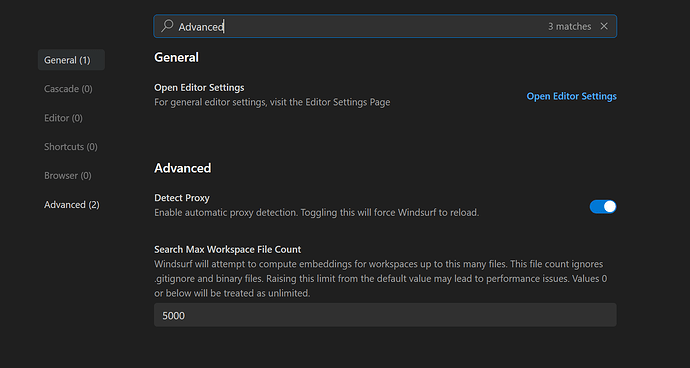The image size is (690, 368).
Task: Select the Advanced (2) category
Action: (72, 205)
